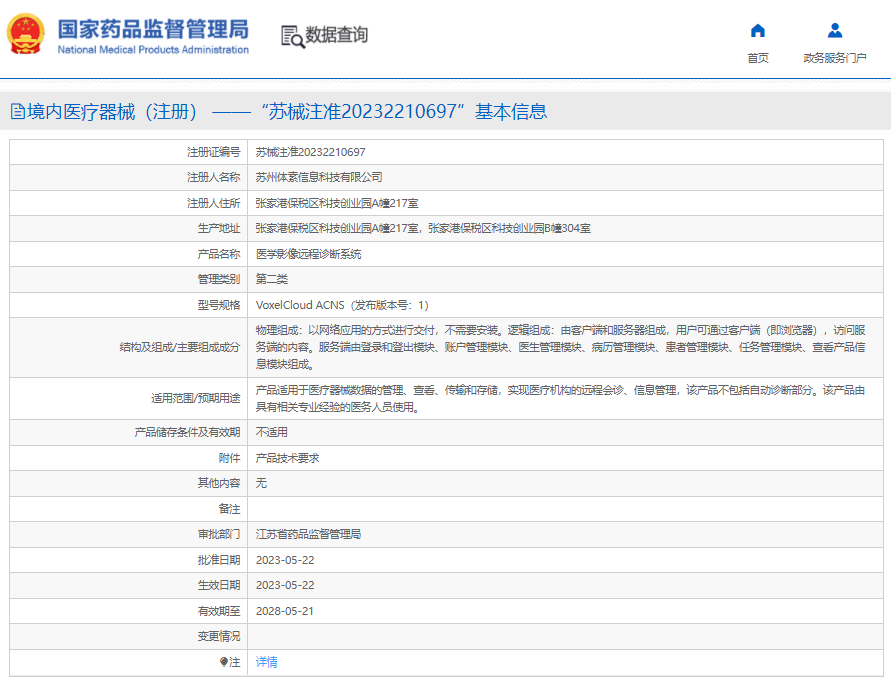Click the 数据查询 search document icon
The height and width of the screenshot is (685, 891).
tap(293, 36)
